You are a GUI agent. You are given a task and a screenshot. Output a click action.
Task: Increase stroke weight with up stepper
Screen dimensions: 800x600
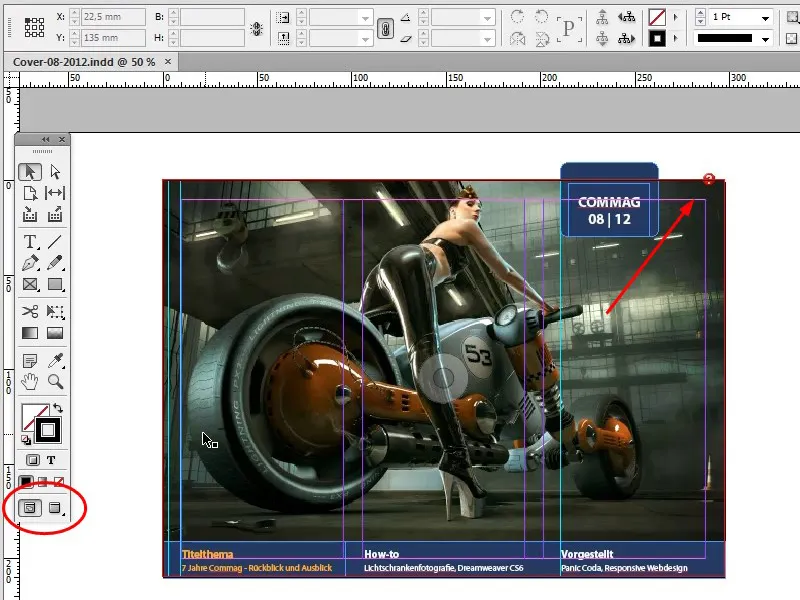(701, 13)
